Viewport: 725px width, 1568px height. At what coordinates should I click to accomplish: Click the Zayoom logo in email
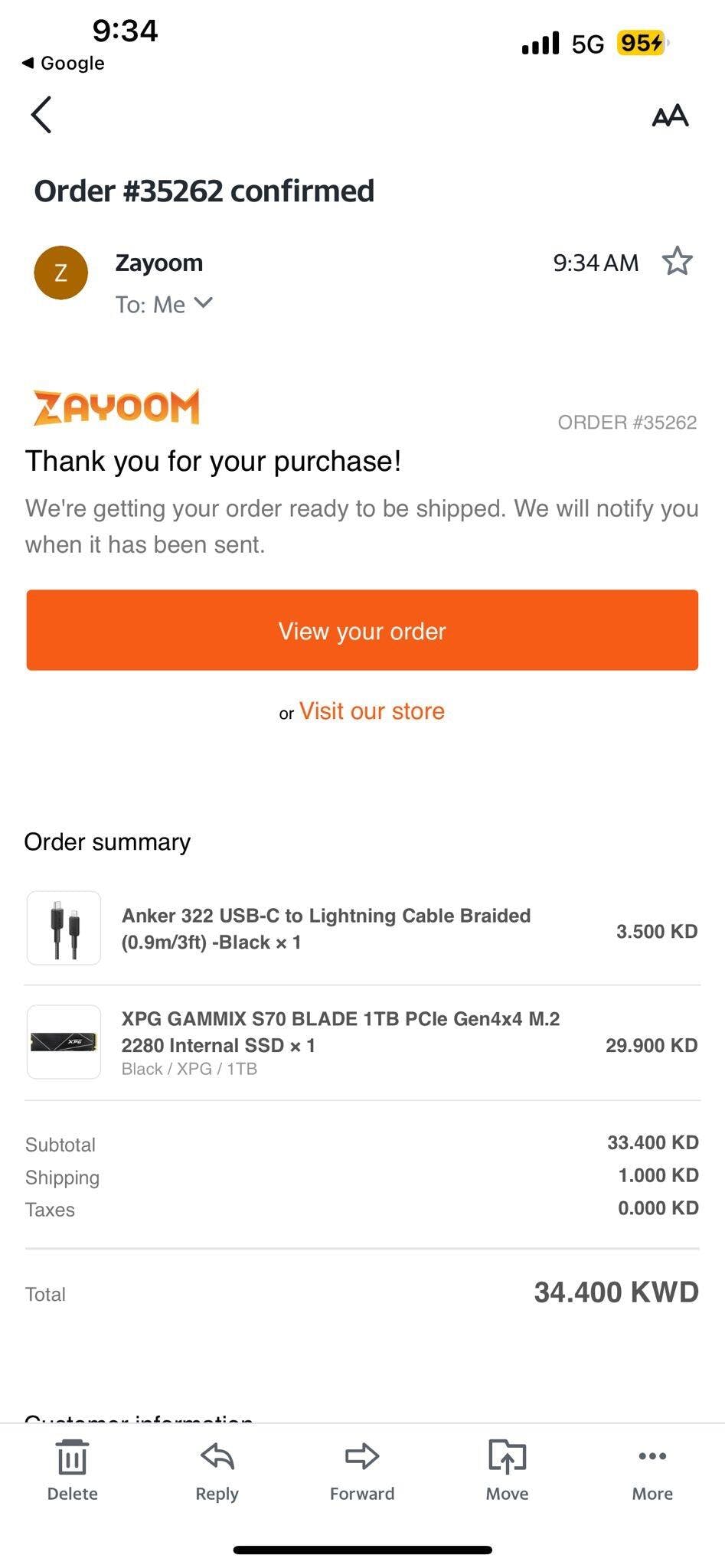(x=116, y=407)
